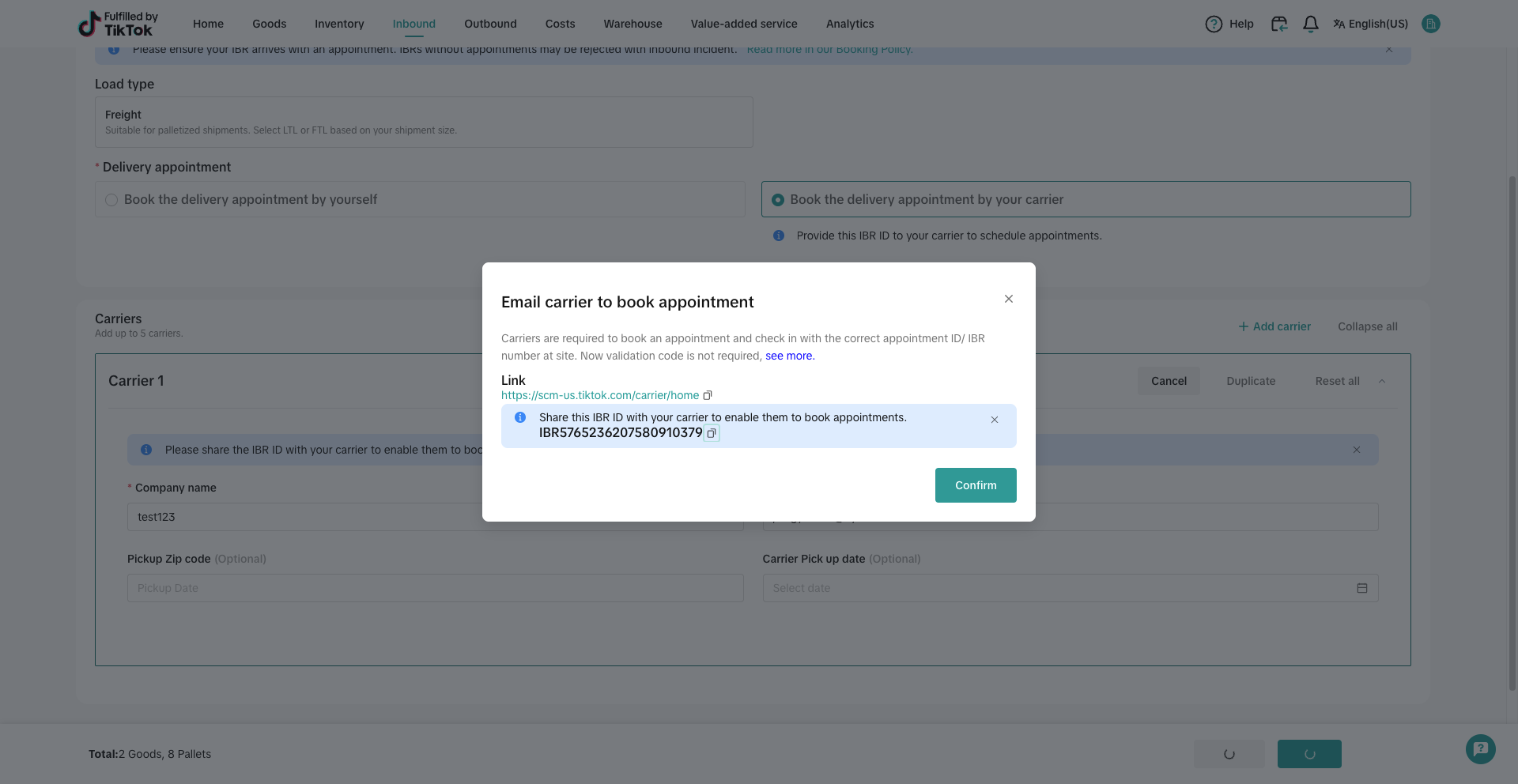Click the calendar sync icon in header
Image resolution: width=1518 pixels, height=784 pixels.
pos(1278,24)
